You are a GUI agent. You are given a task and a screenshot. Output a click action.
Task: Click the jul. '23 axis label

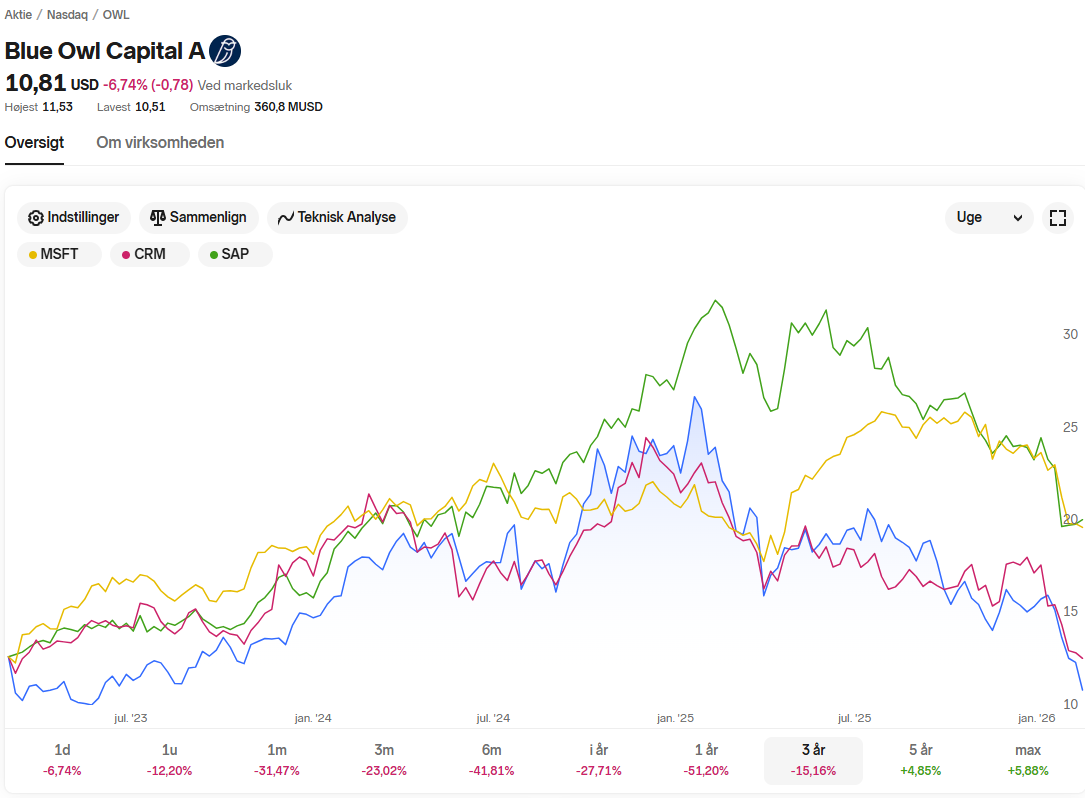click(131, 718)
